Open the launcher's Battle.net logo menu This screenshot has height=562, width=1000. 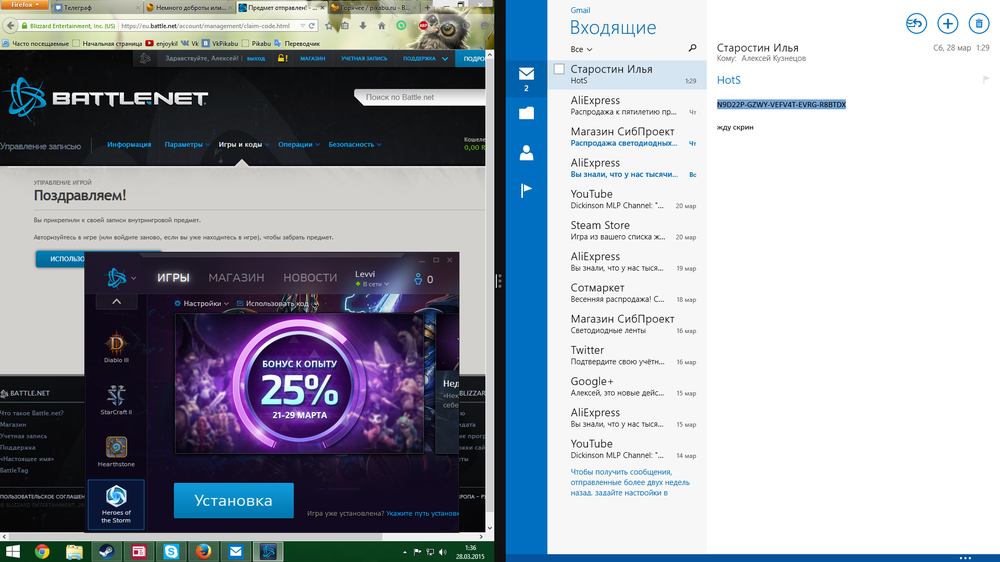point(121,277)
